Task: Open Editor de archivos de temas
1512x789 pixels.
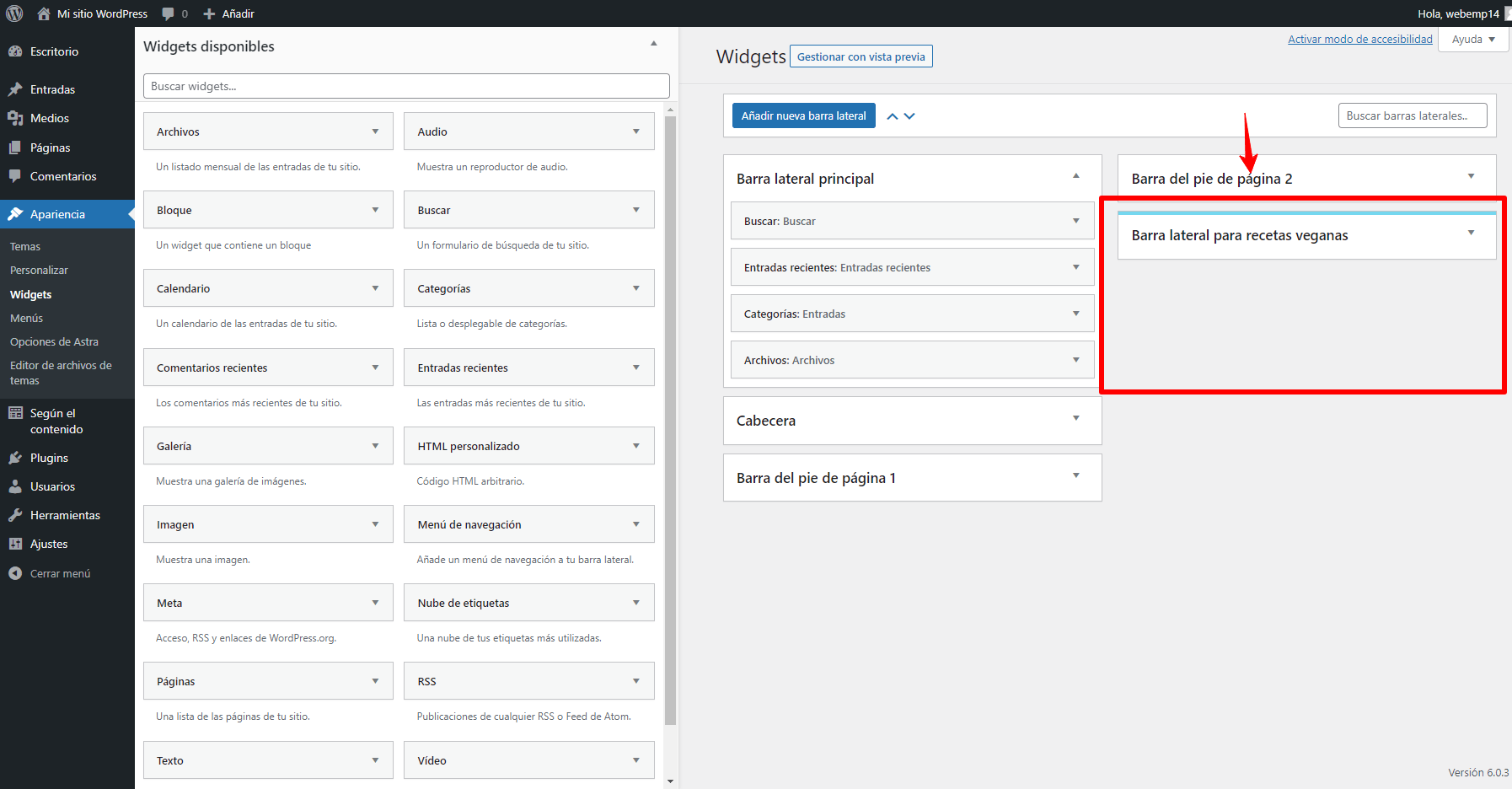Action: pos(61,373)
